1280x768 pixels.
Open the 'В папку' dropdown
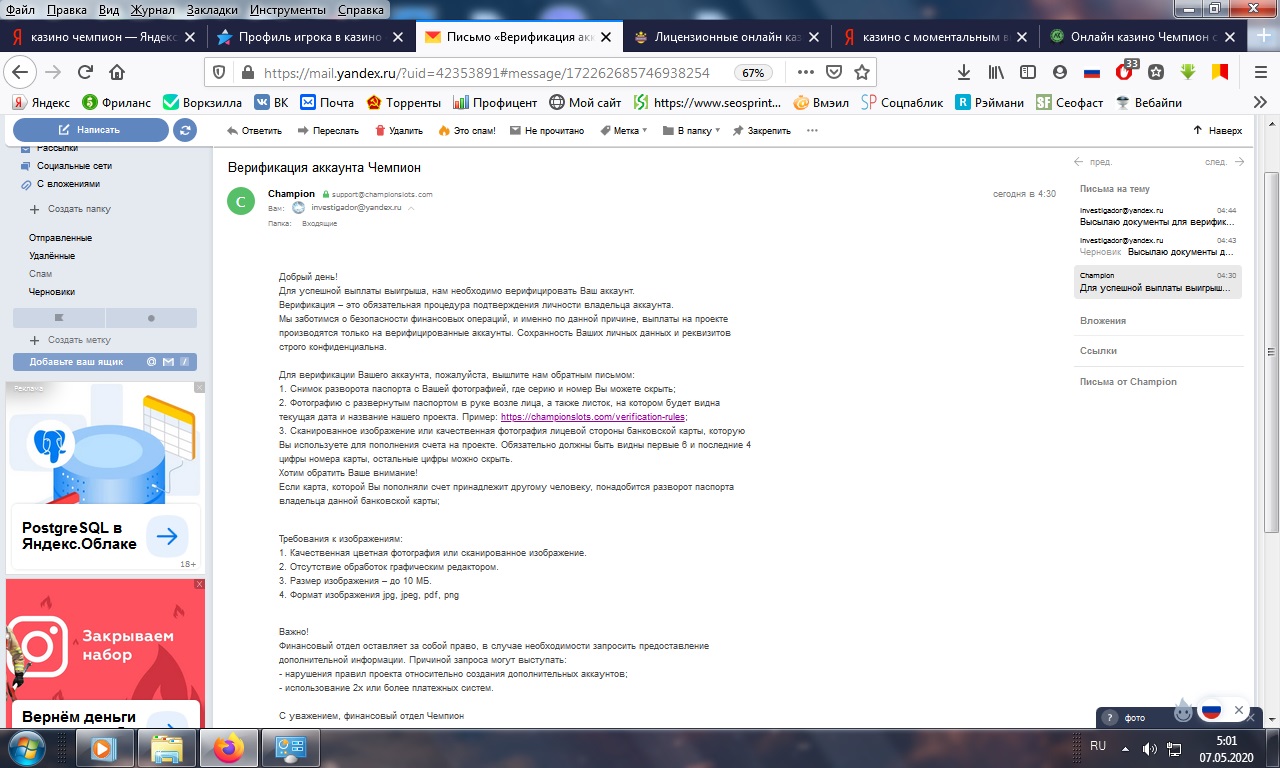pos(690,130)
